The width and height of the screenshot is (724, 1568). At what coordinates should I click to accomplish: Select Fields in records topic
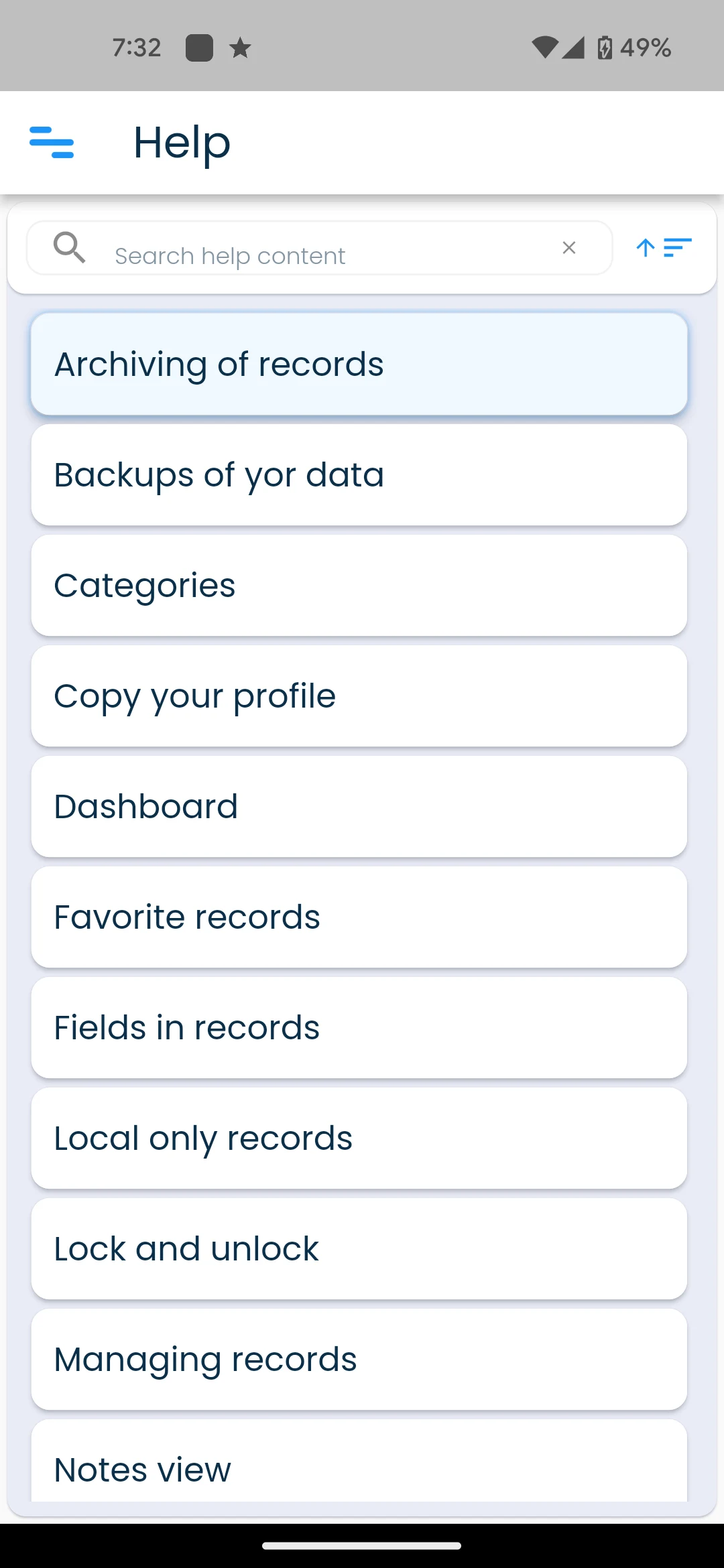point(359,1027)
